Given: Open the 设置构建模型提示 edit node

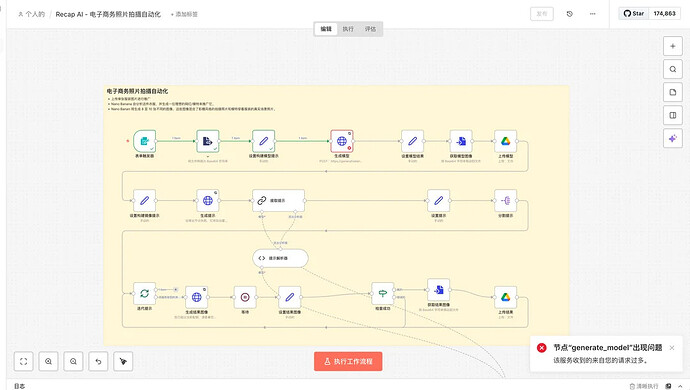Looking at the screenshot, I should click(264, 141).
